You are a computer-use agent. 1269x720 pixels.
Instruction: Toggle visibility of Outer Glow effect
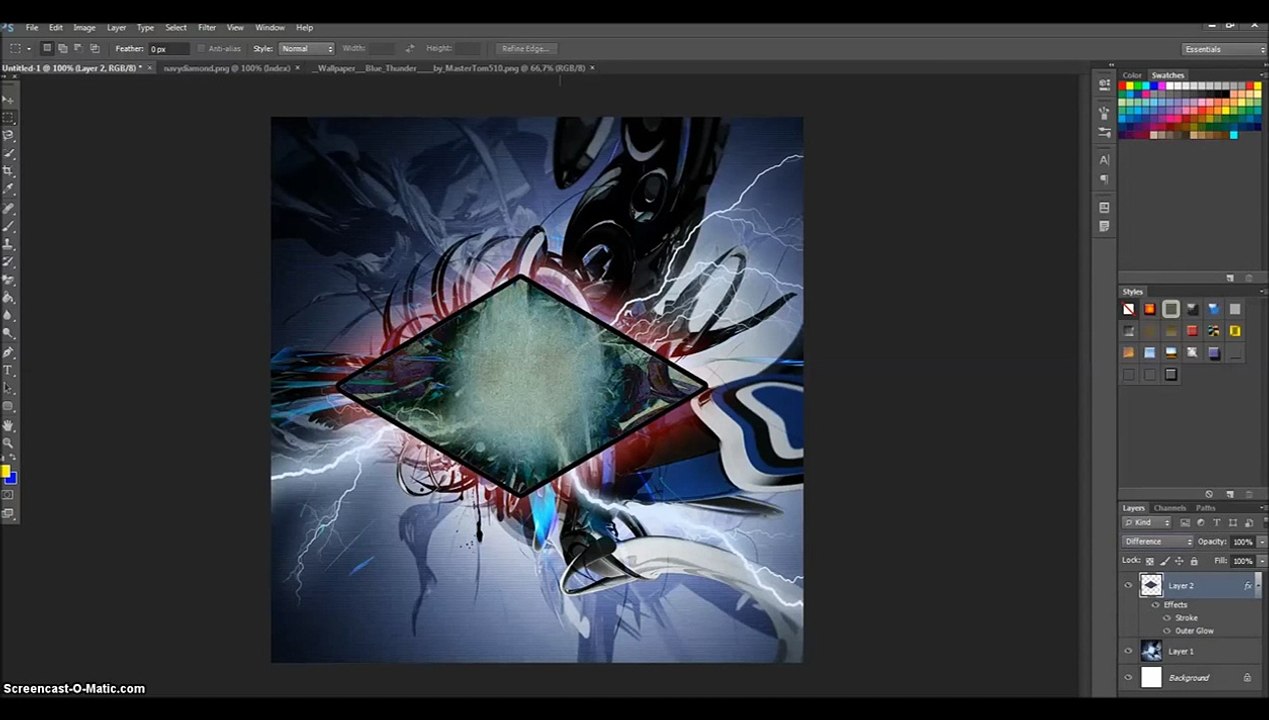pos(1166,631)
